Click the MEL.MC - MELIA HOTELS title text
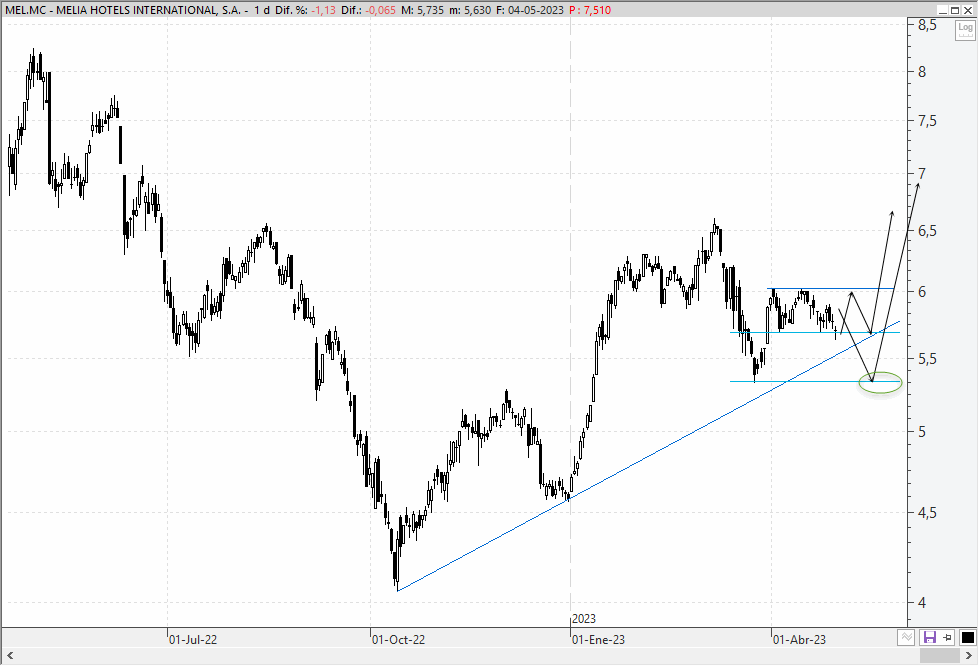Image resolution: width=979 pixels, height=666 pixels. [122, 10]
